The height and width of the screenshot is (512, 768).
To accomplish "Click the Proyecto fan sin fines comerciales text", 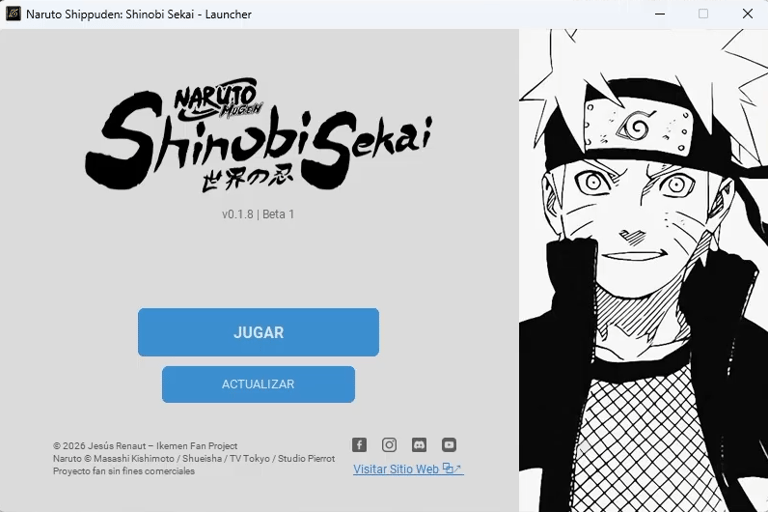I will tap(124, 471).
